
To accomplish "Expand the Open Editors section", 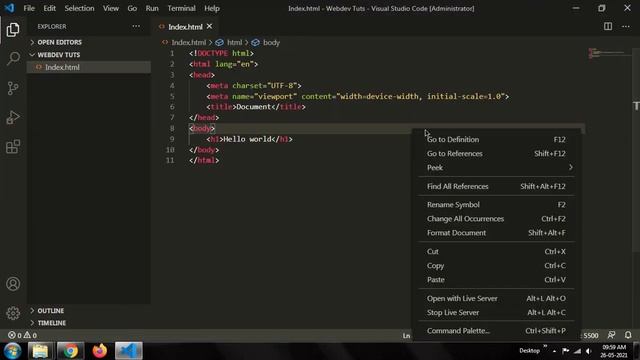I will coord(59,42).
